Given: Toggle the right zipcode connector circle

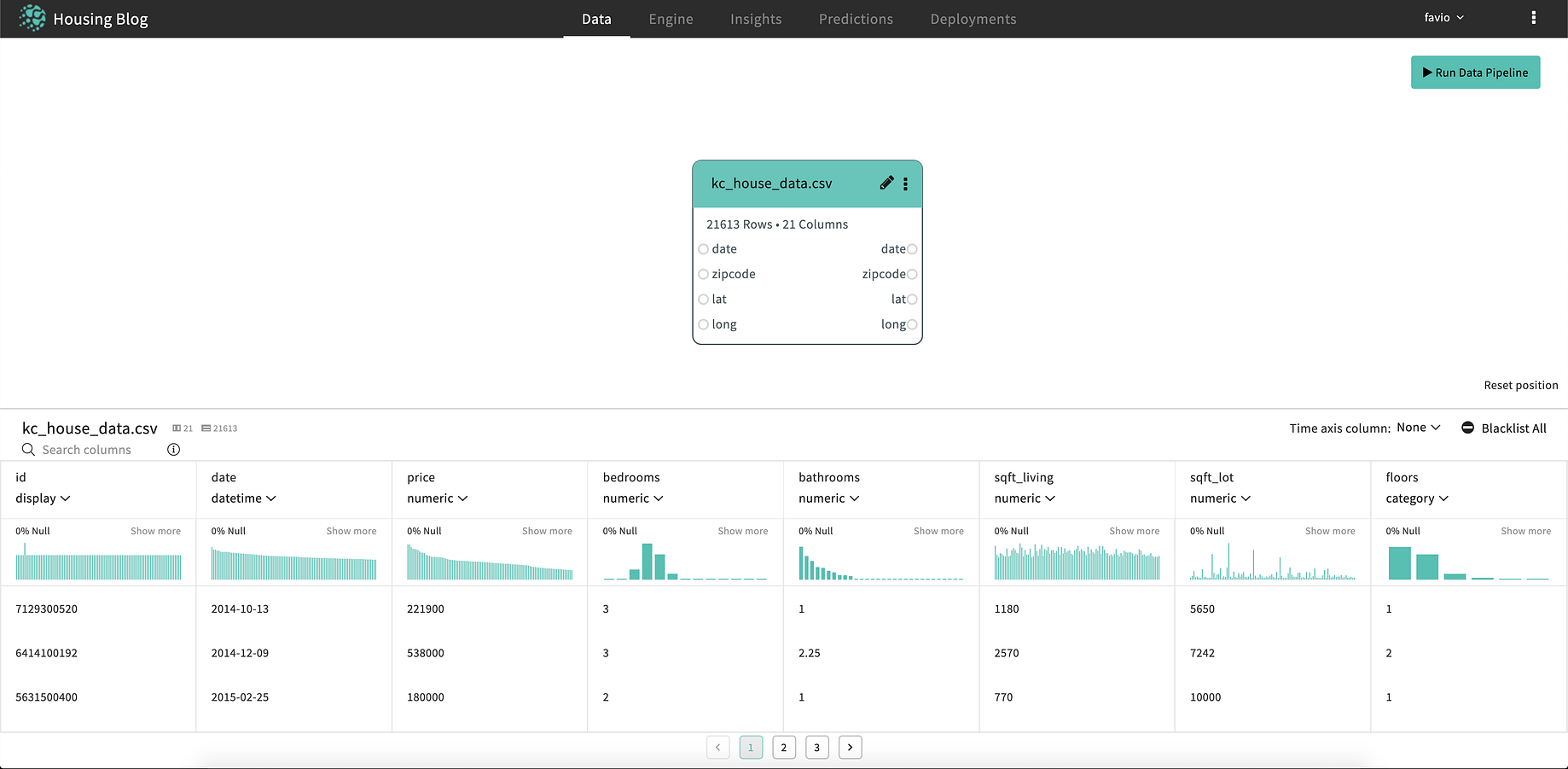Looking at the screenshot, I should coord(912,274).
